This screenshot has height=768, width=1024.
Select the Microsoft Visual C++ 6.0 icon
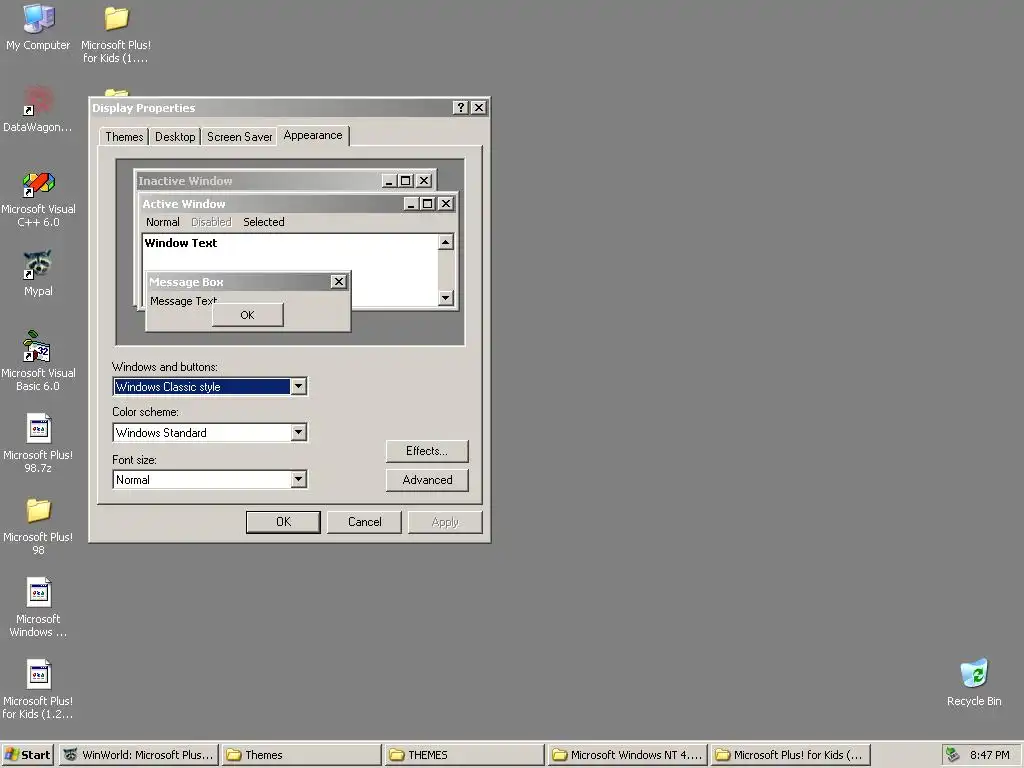pos(38,199)
